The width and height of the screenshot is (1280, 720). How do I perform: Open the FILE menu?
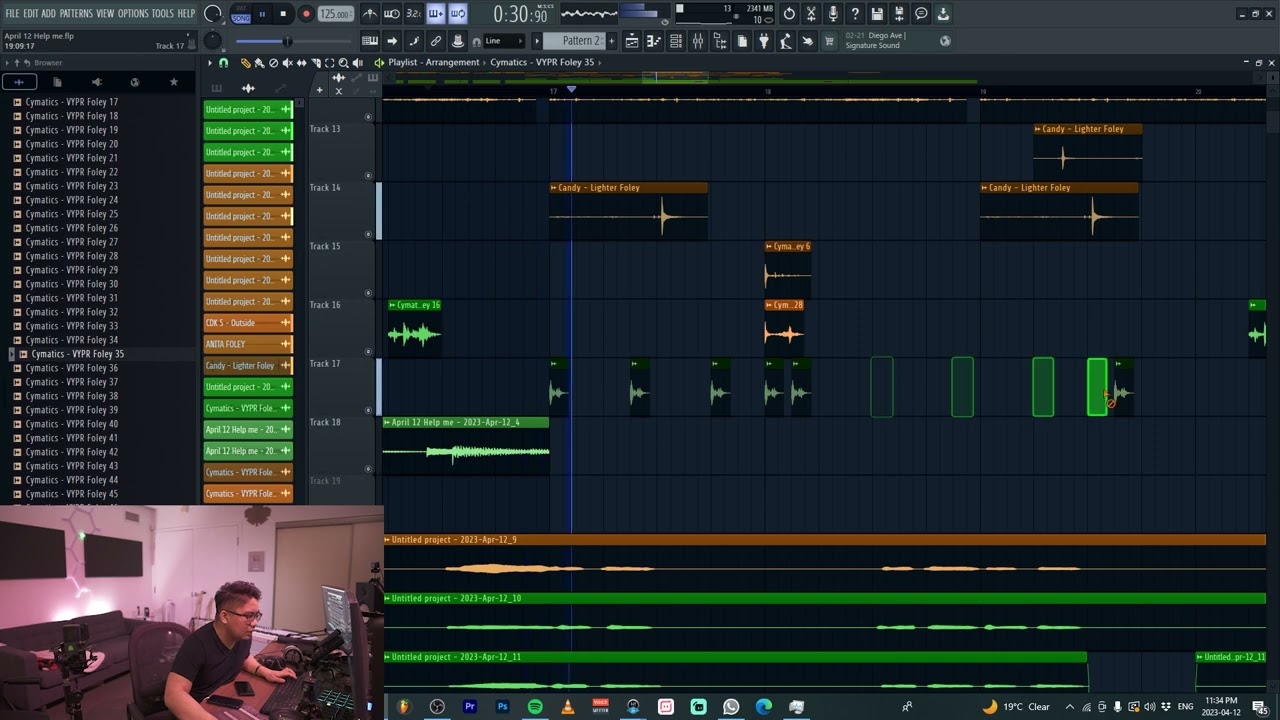[12, 14]
